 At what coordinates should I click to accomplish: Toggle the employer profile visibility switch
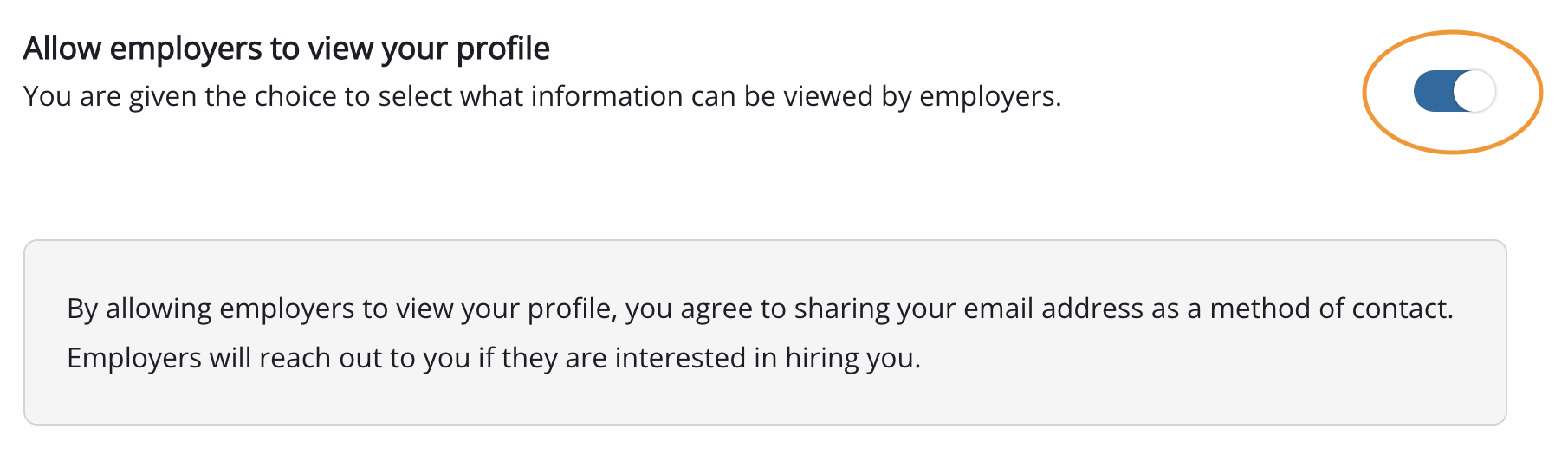pyautogui.click(x=1455, y=91)
